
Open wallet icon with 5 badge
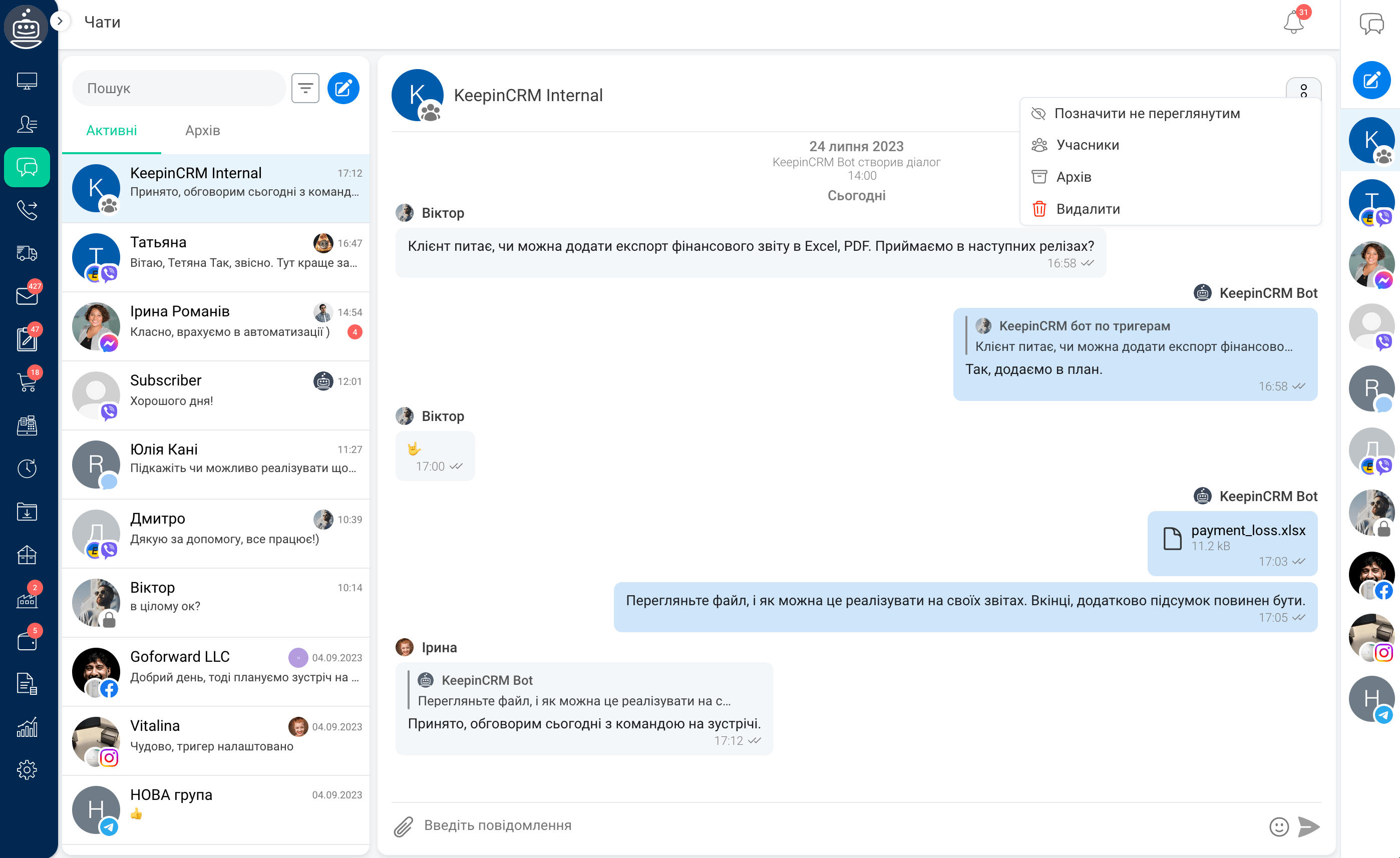pyautogui.click(x=27, y=641)
